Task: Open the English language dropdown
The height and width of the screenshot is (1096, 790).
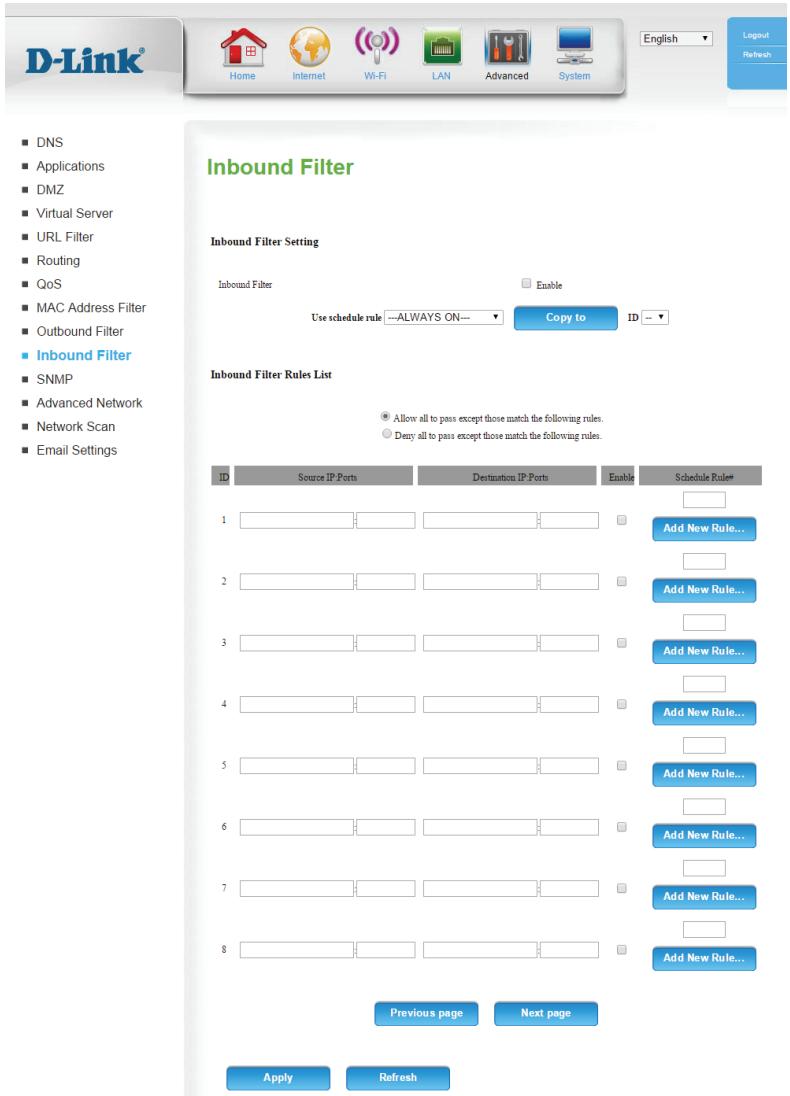Action: point(676,38)
